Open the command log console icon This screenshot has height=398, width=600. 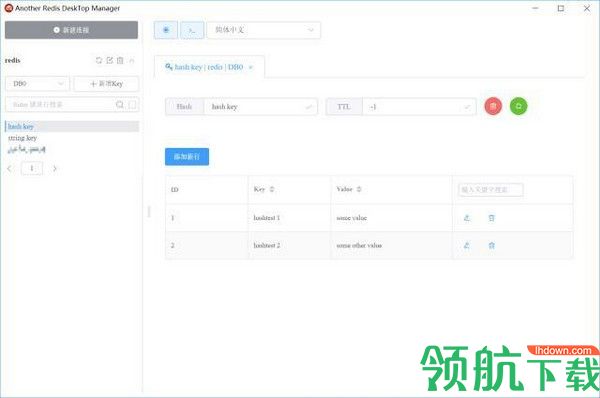click(192, 30)
